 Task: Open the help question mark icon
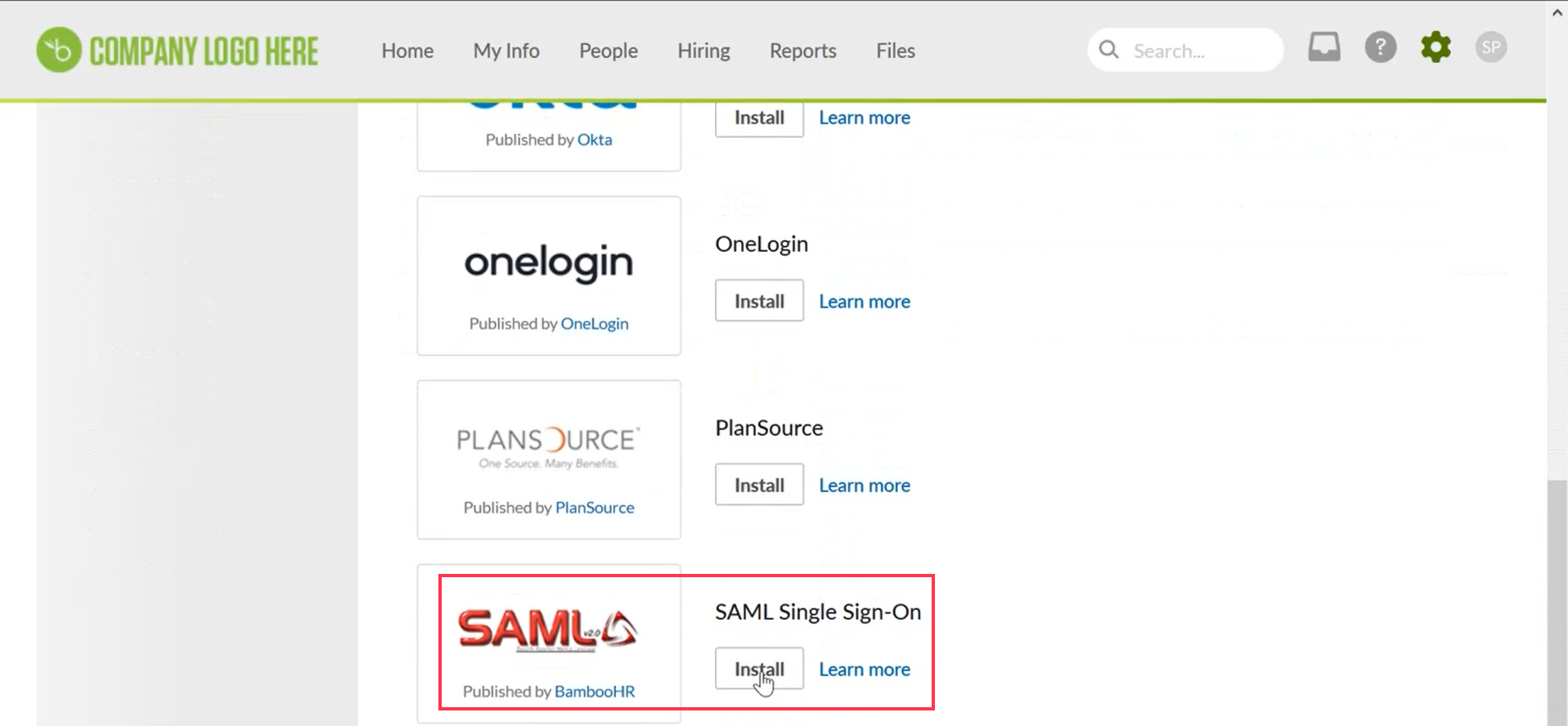click(1380, 47)
